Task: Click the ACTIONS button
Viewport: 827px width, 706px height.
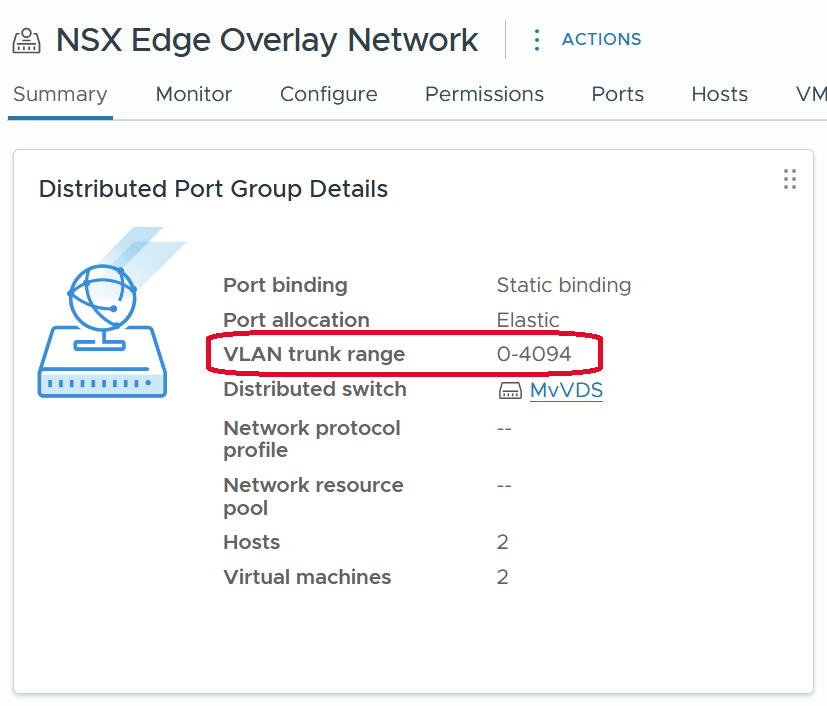Action: [x=601, y=40]
